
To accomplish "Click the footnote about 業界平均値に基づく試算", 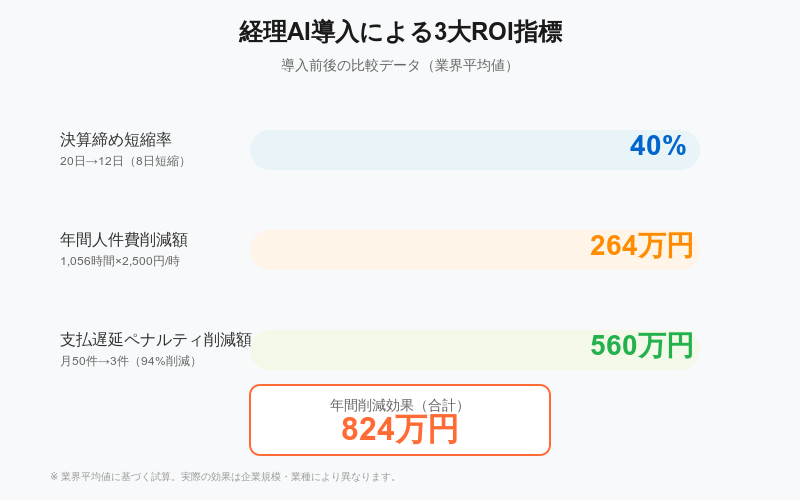I will (223, 477).
